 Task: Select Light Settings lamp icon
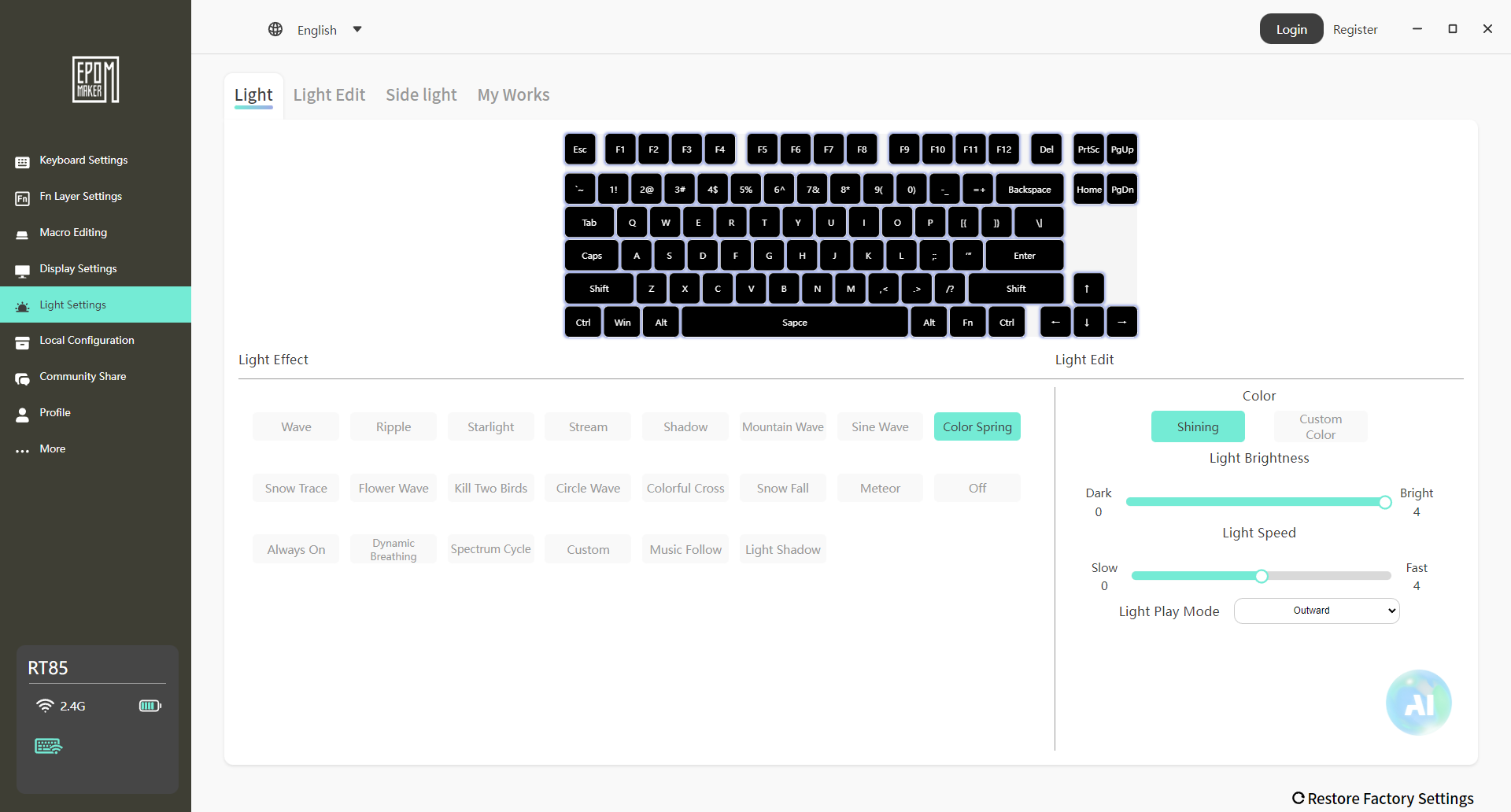[x=22, y=306]
